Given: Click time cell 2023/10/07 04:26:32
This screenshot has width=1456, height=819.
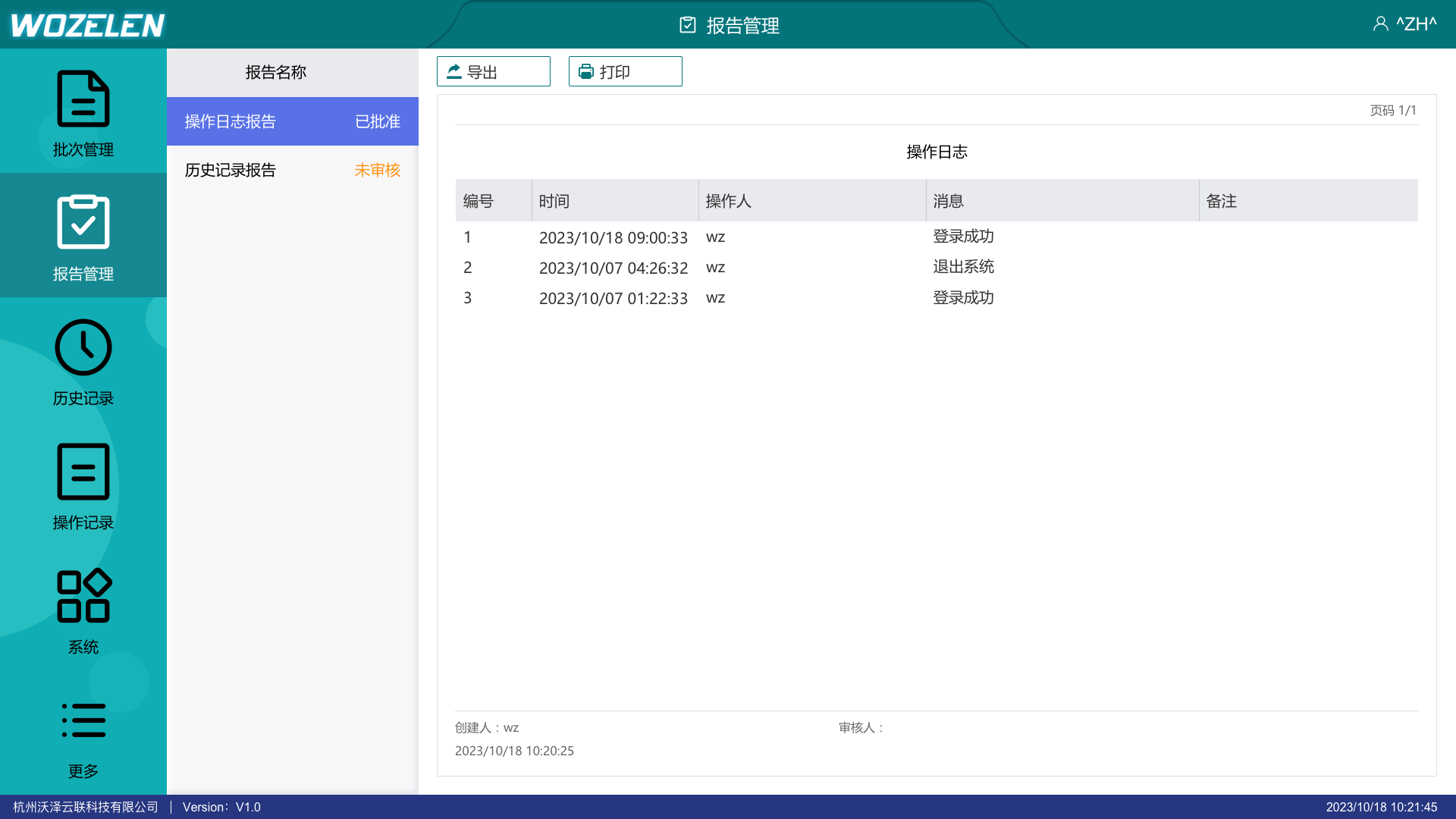Looking at the screenshot, I should (613, 268).
